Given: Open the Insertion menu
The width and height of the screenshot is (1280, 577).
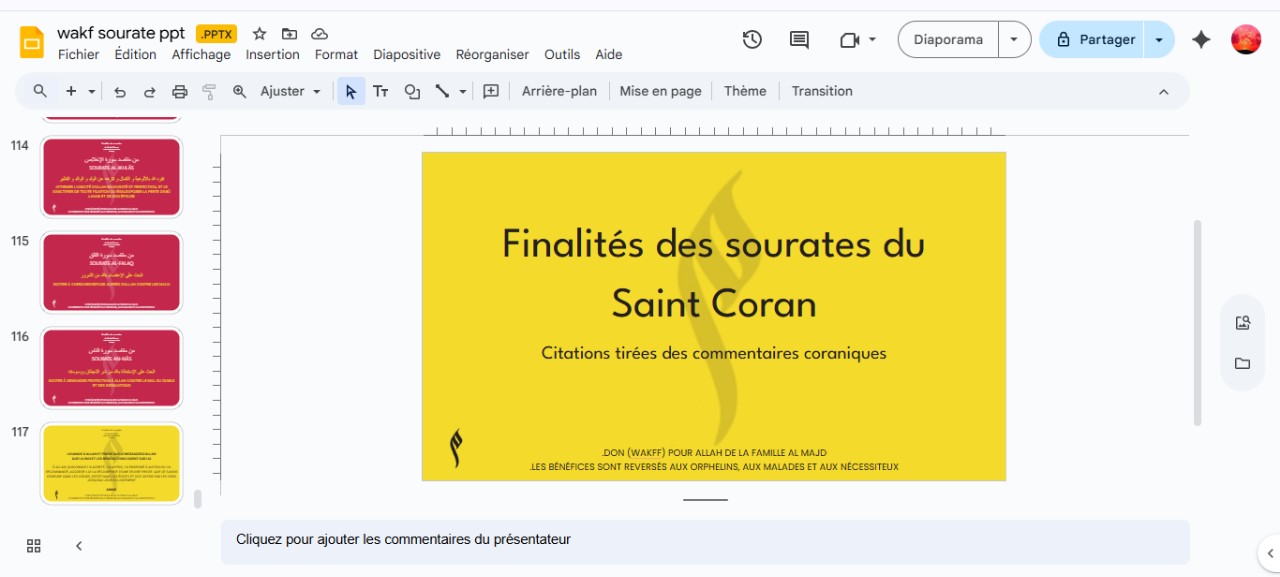Looking at the screenshot, I should pyautogui.click(x=272, y=55).
